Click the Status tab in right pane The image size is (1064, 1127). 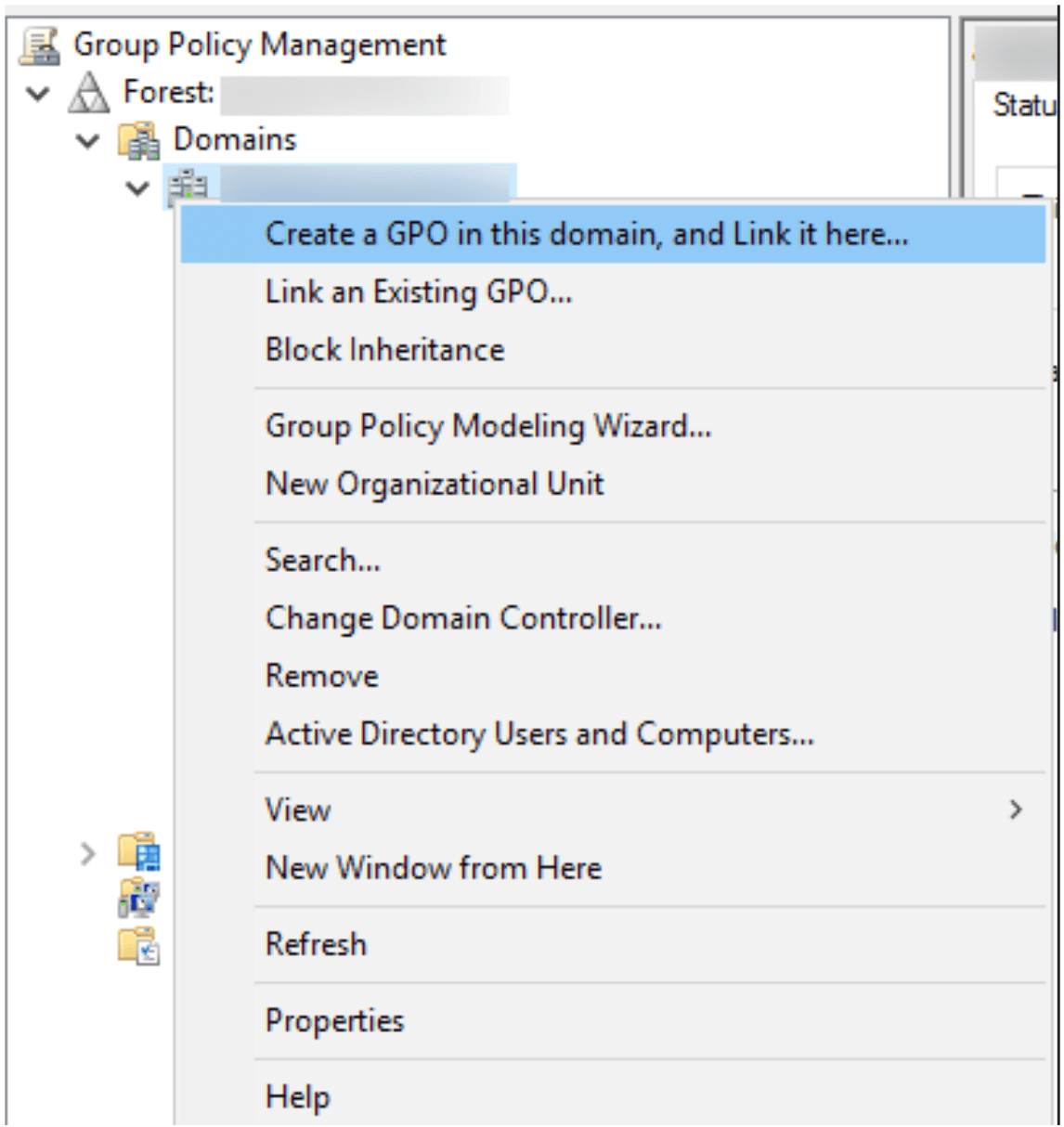coord(1024,105)
